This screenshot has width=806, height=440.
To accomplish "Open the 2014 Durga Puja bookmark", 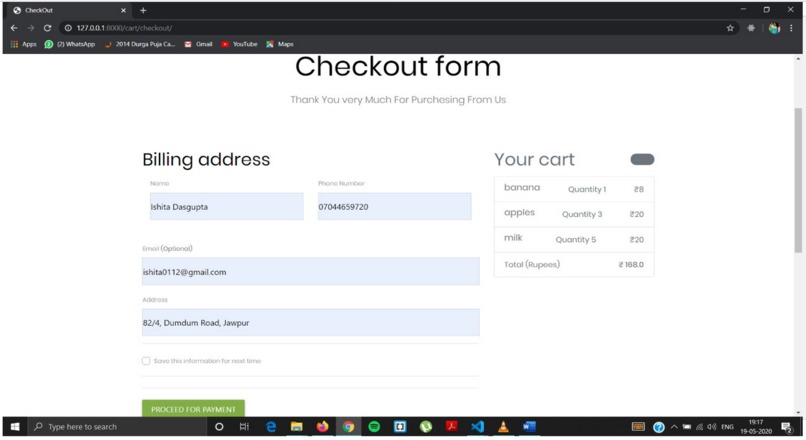I will [140, 44].
